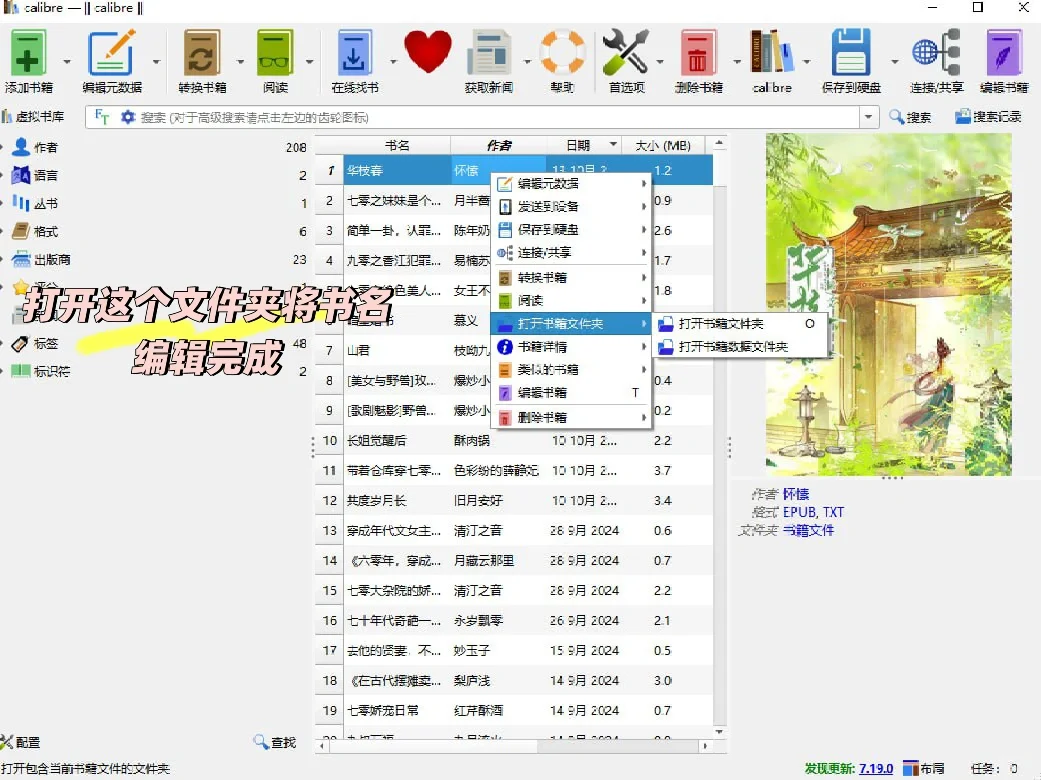Image resolution: width=1041 pixels, height=780 pixels.
Task: Expand the 标签 (Tags) category
Action: click(x=3, y=343)
